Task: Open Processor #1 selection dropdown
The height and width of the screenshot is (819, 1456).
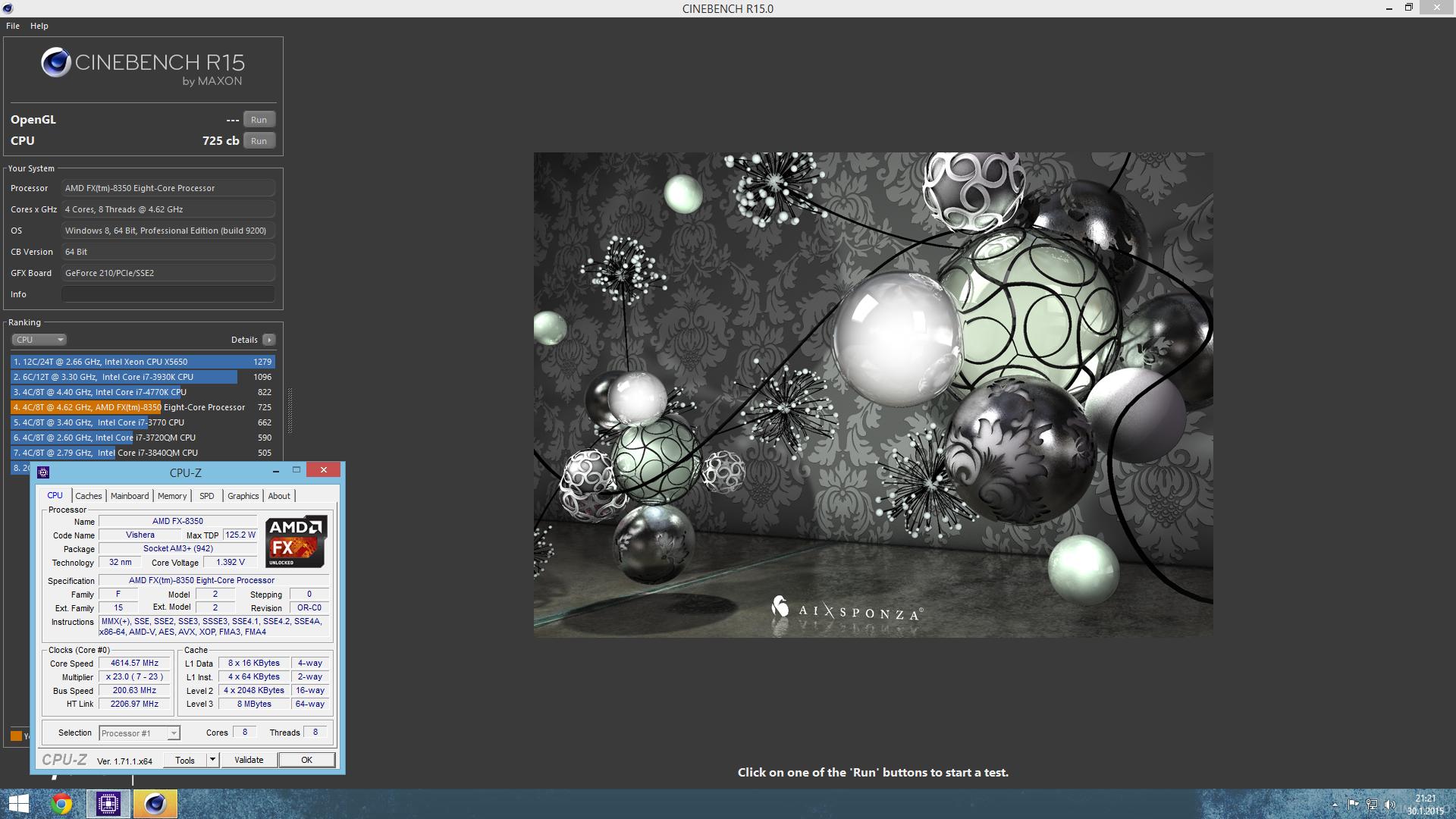Action: pos(140,733)
